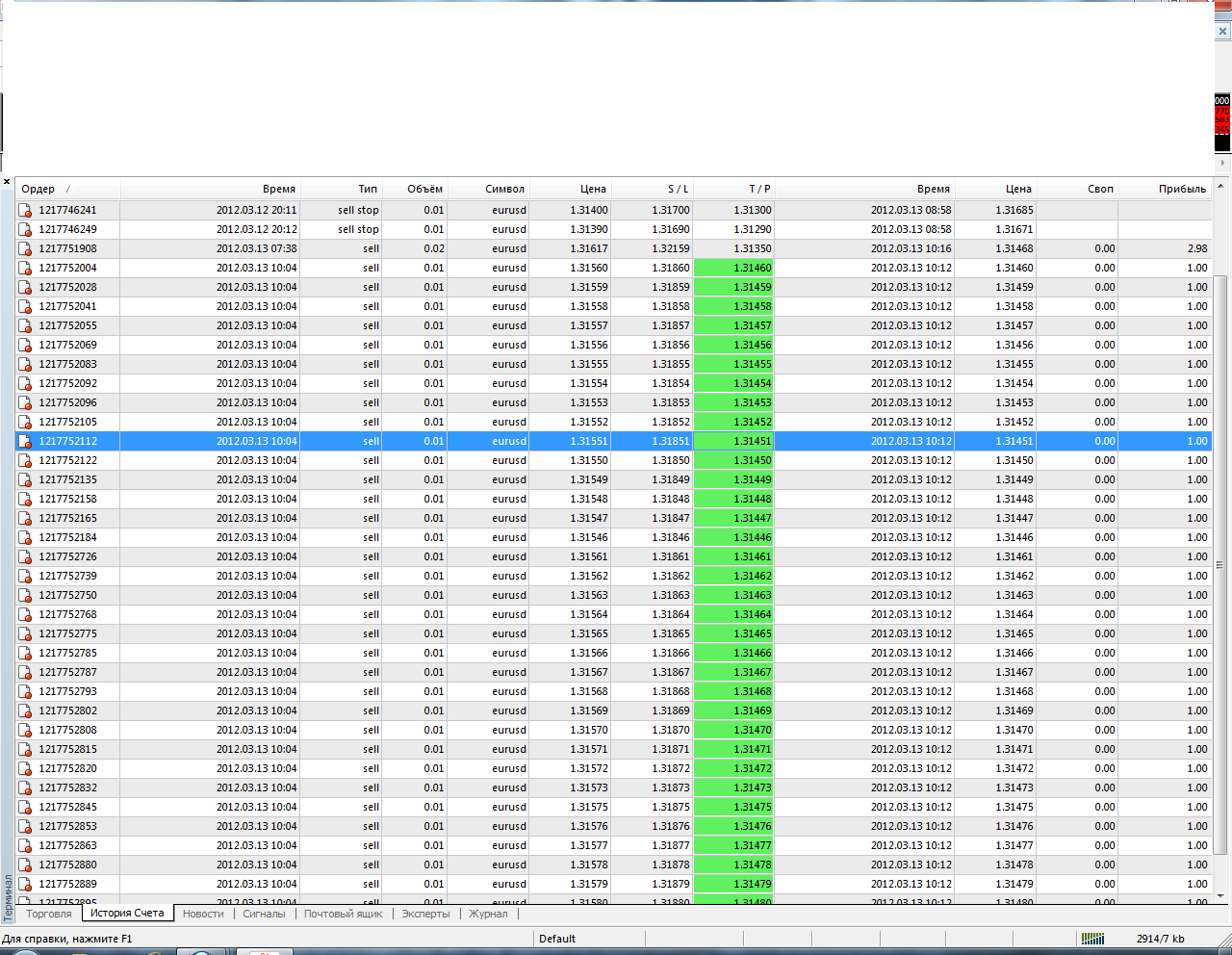Viewport: 1232px width, 955px height.
Task: Click order icon for 1217746249
Action: 25,229
